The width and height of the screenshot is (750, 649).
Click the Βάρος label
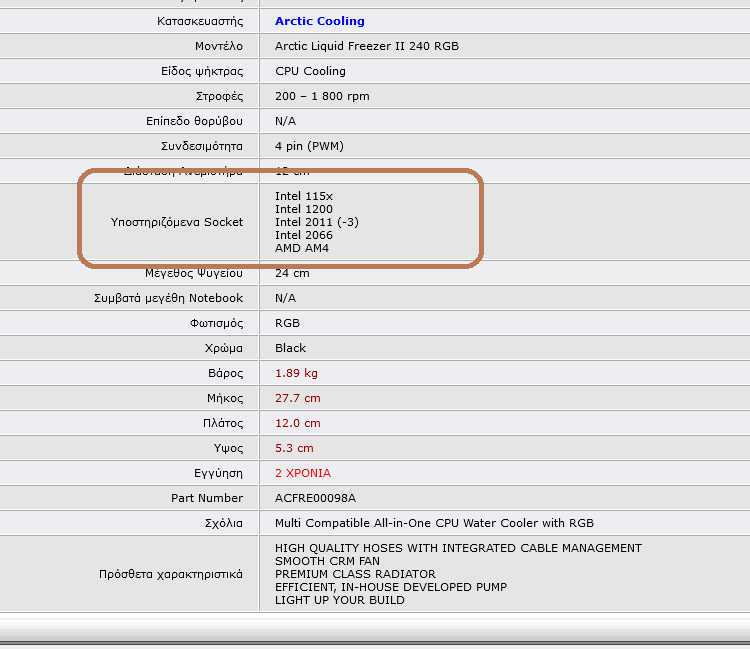(x=225, y=374)
